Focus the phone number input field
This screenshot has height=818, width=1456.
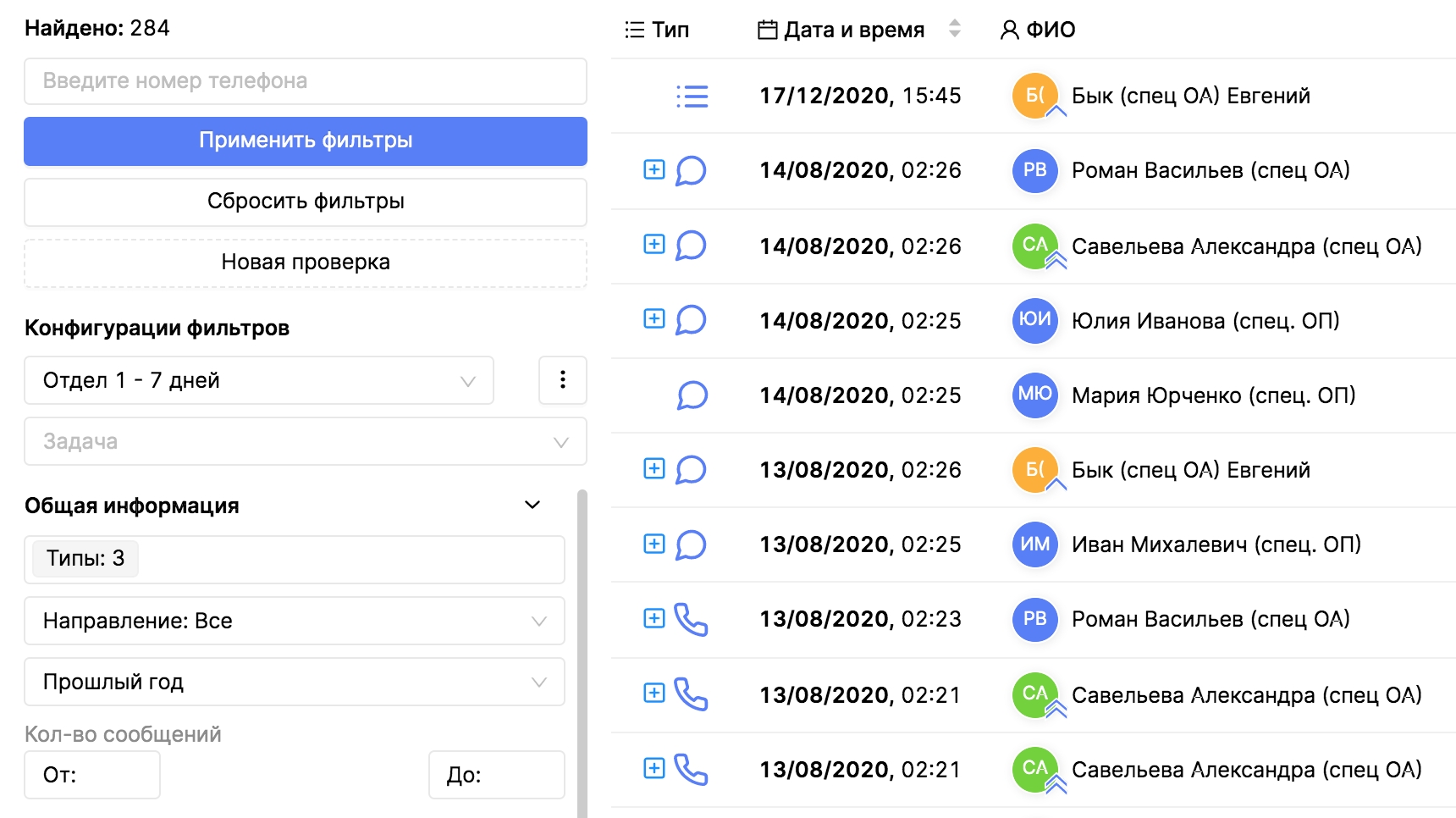click(x=305, y=81)
